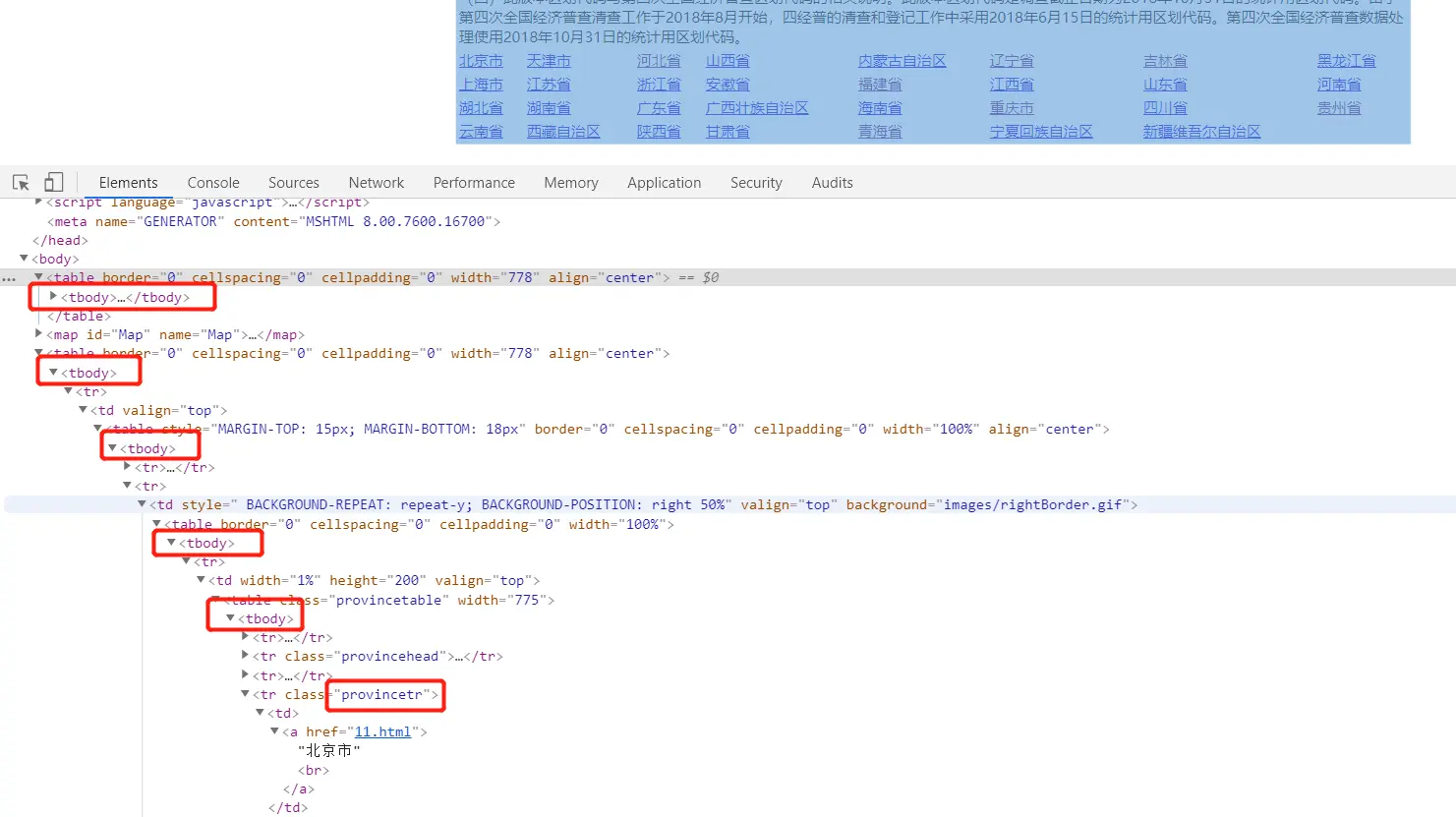Viewport: 1456px width, 817px height.
Task: Open the 海南省 link
Action: click(880, 108)
